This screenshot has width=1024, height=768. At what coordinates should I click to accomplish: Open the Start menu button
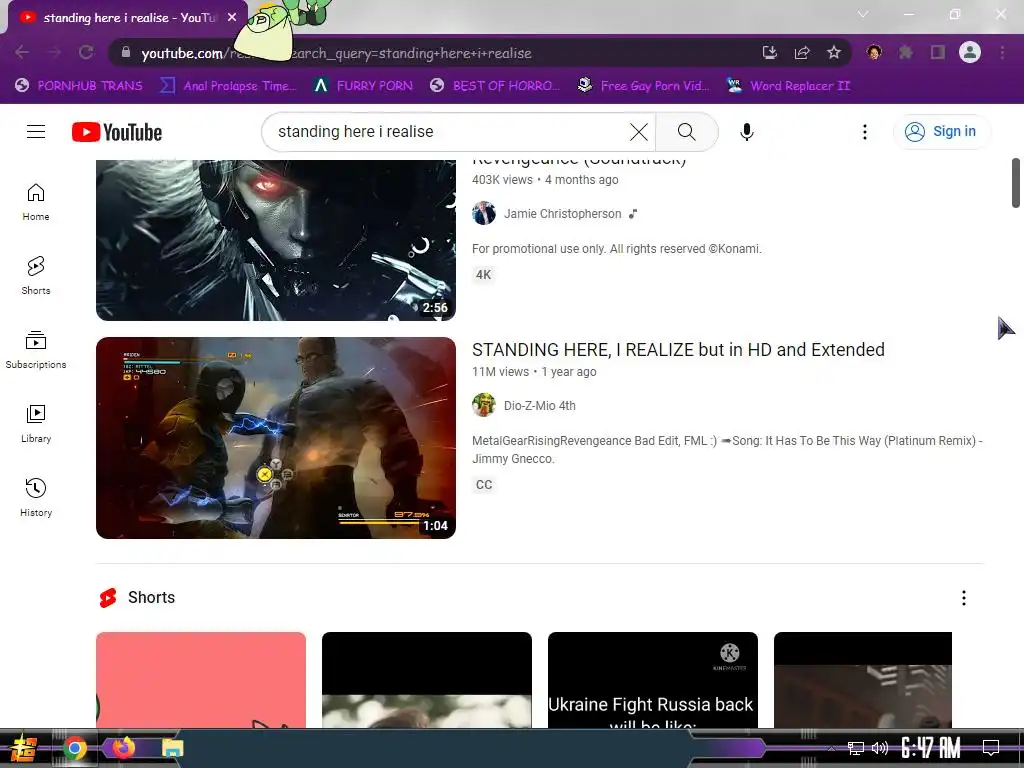coord(24,748)
